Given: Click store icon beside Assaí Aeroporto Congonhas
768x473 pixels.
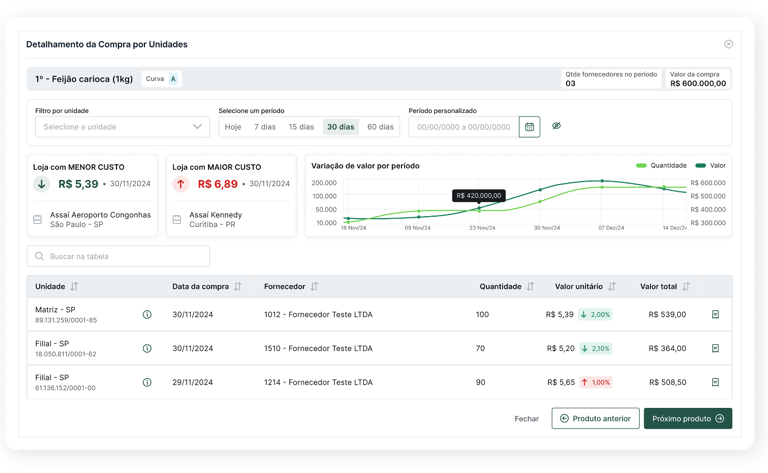Looking at the screenshot, I should [x=37, y=219].
